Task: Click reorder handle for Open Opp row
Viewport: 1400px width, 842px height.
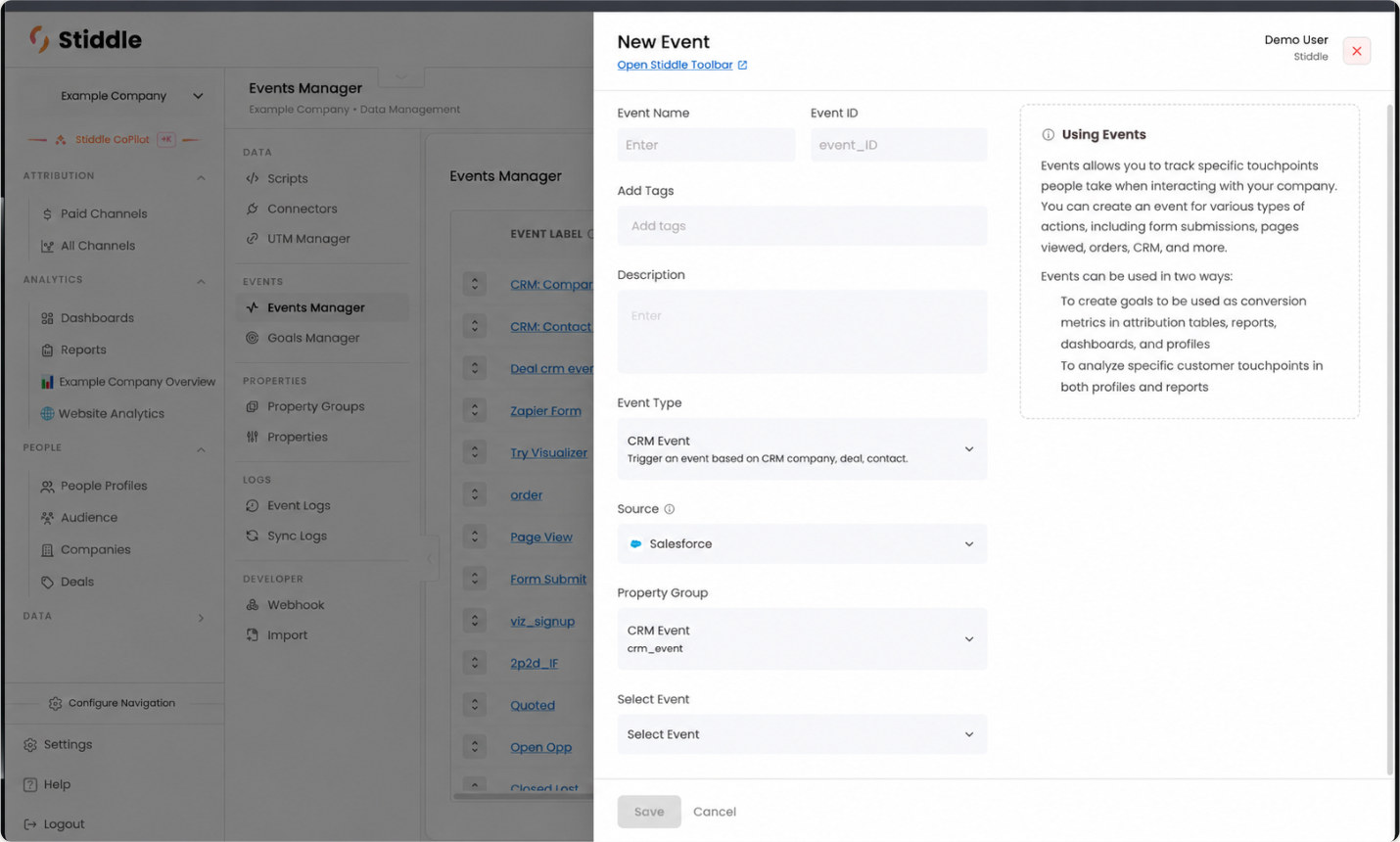Action: (475, 746)
